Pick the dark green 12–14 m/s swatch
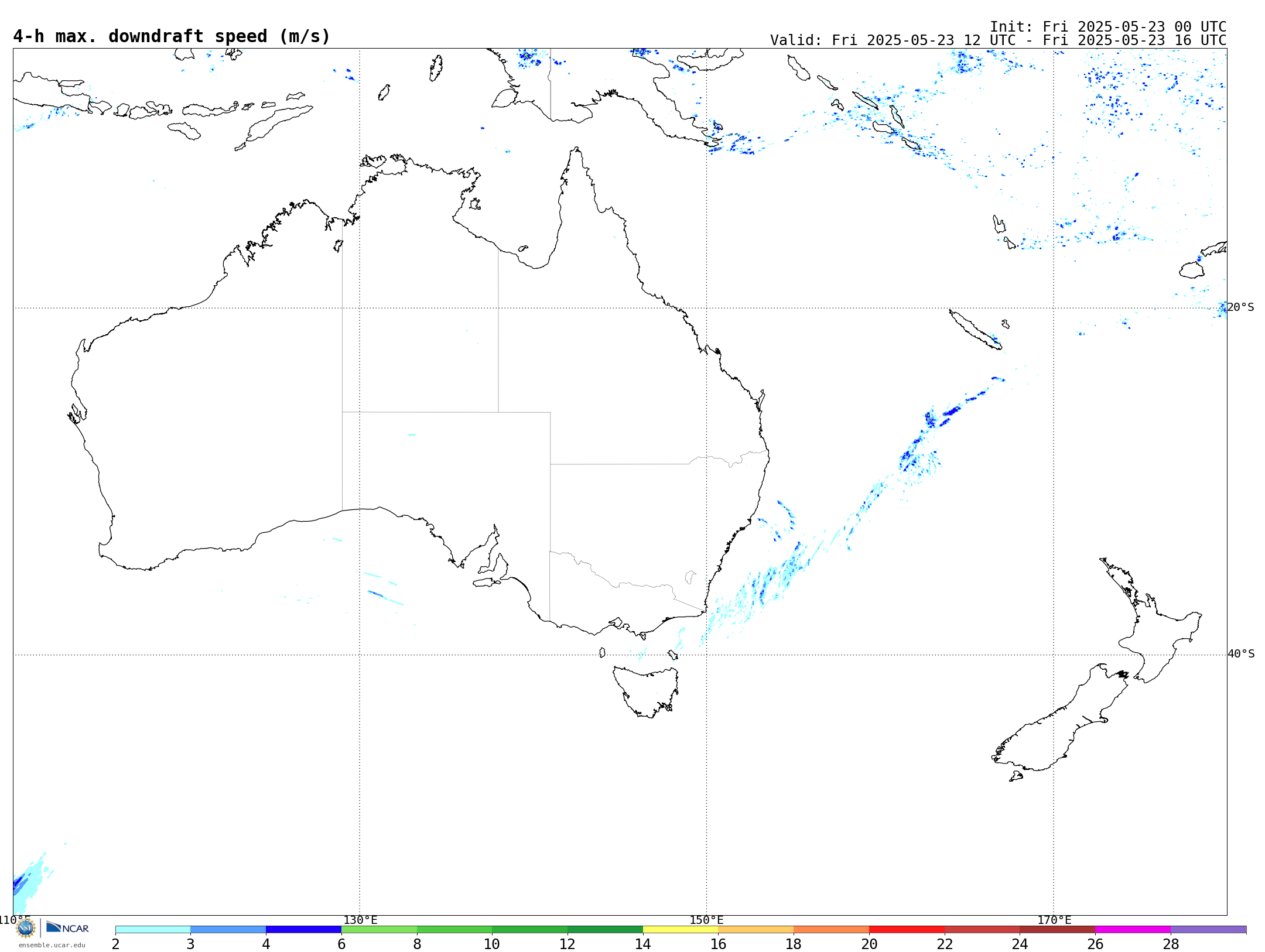 click(x=605, y=930)
